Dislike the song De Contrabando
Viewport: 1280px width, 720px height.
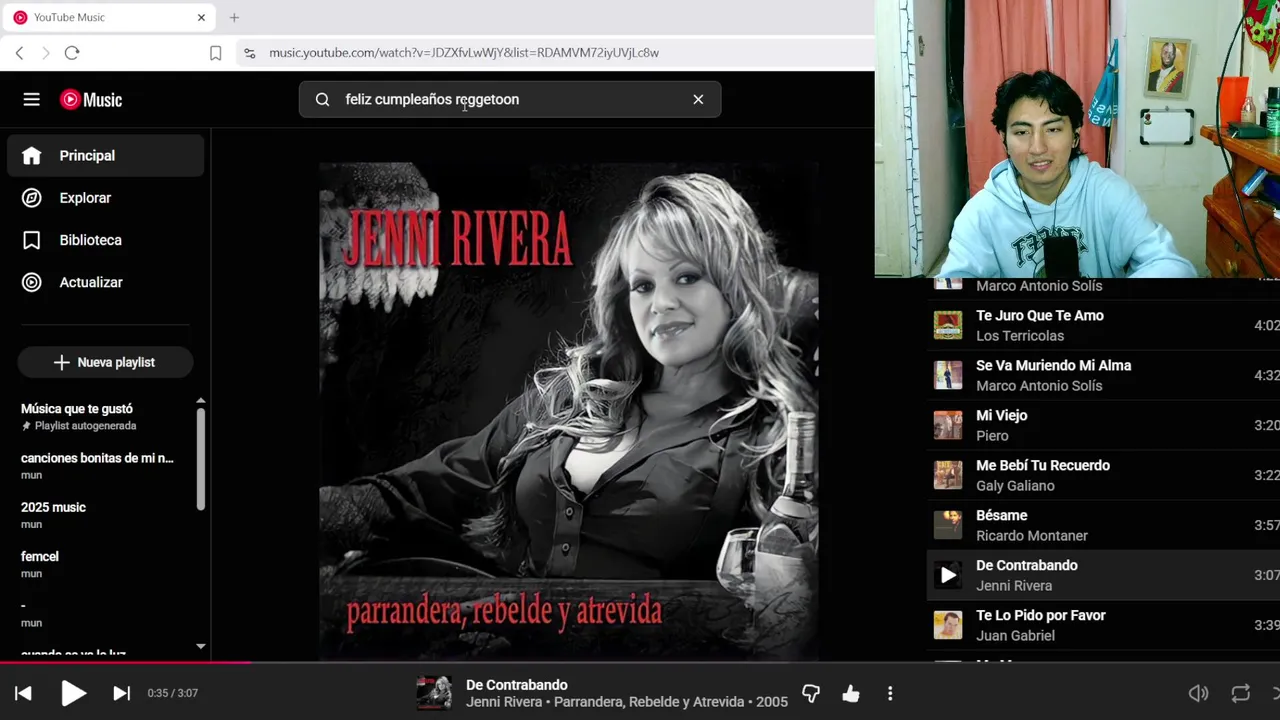point(811,693)
